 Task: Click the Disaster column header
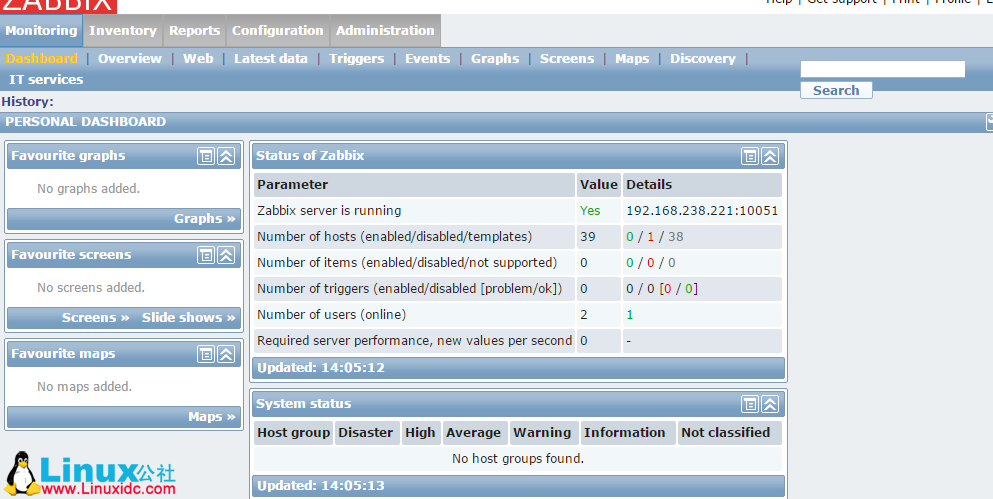(366, 433)
